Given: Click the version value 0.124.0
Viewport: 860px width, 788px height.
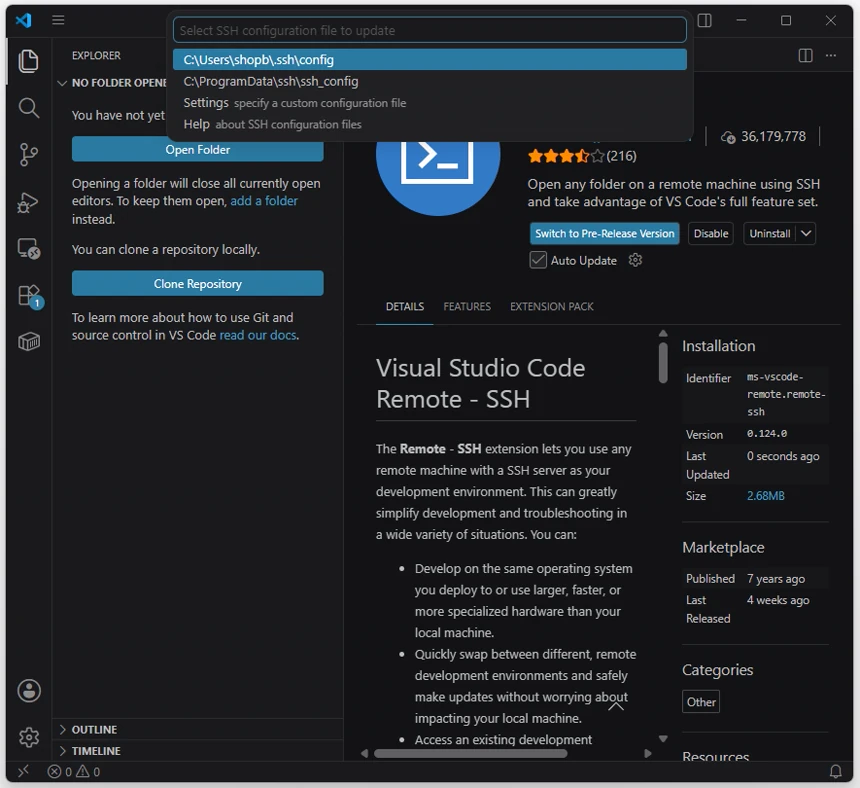Looking at the screenshot, I should click(x=767, y=434).
